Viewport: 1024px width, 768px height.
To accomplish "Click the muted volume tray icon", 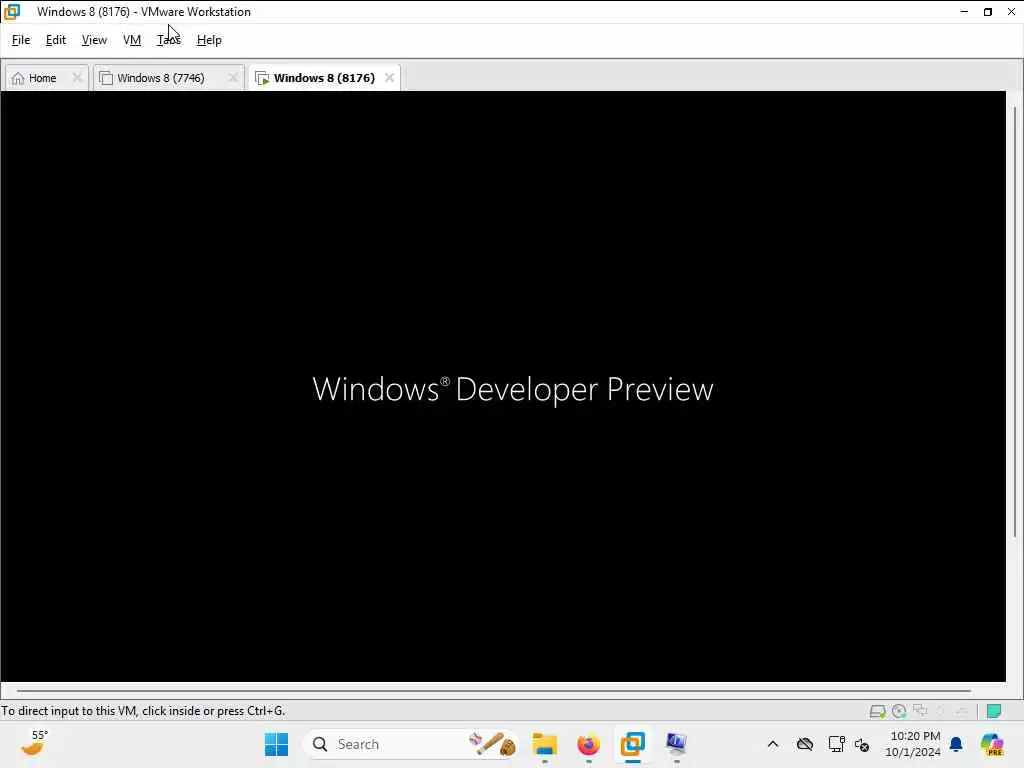I will [862, 744].
